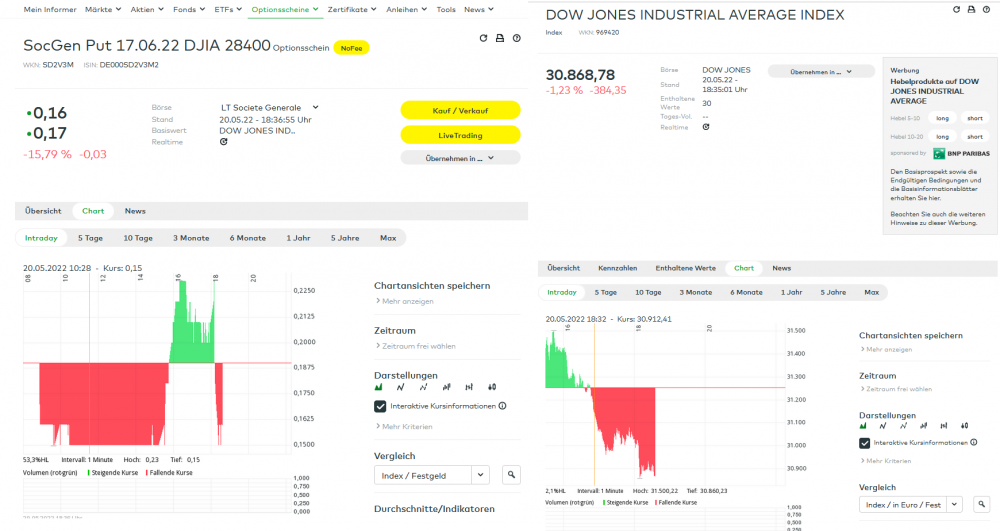Select area chart style in SocGen Darstellungen
This screenshot has height=531, width=1000.
[x=378, y=387]
